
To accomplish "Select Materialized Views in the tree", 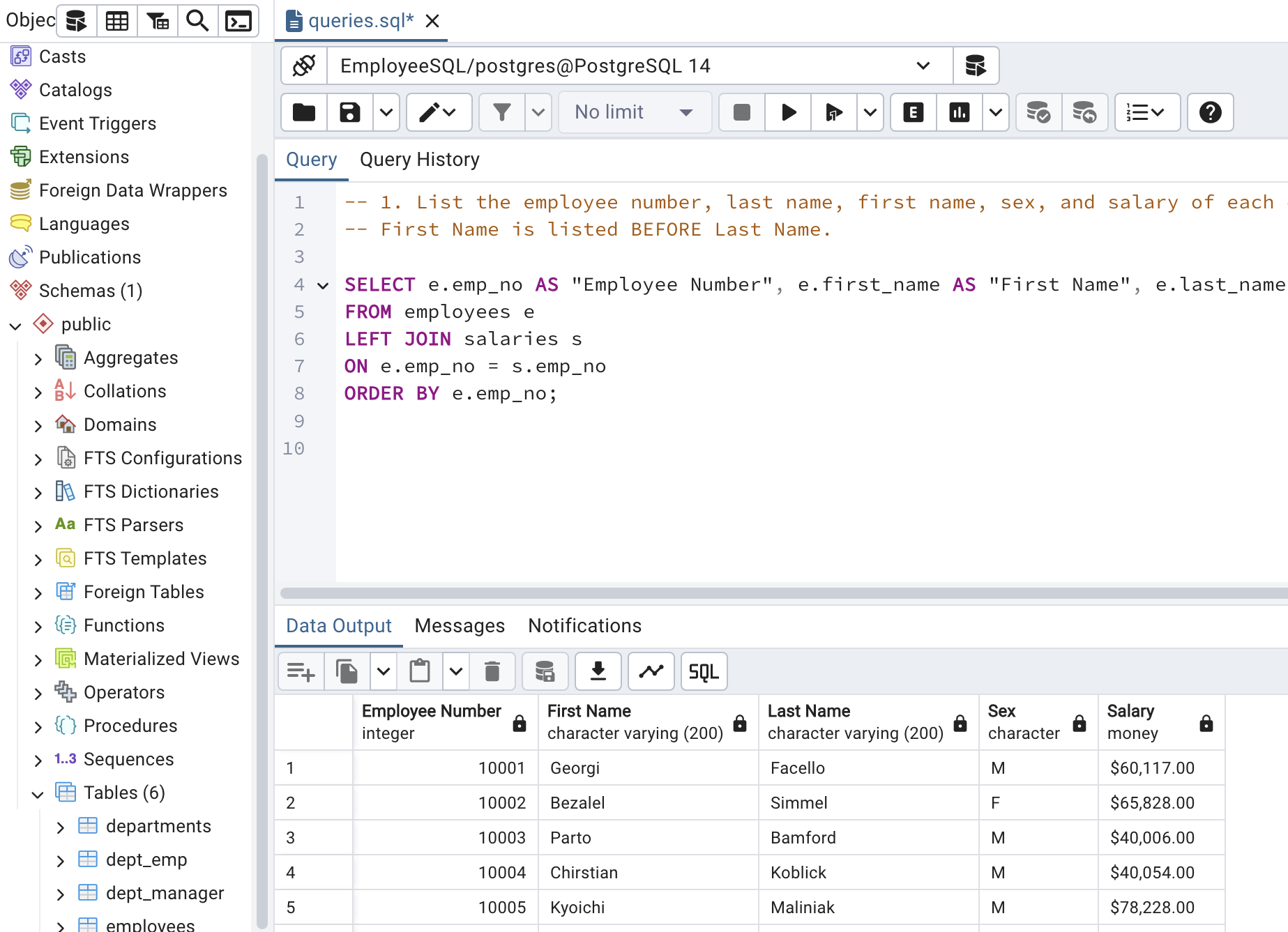I will tap(161, 659).
